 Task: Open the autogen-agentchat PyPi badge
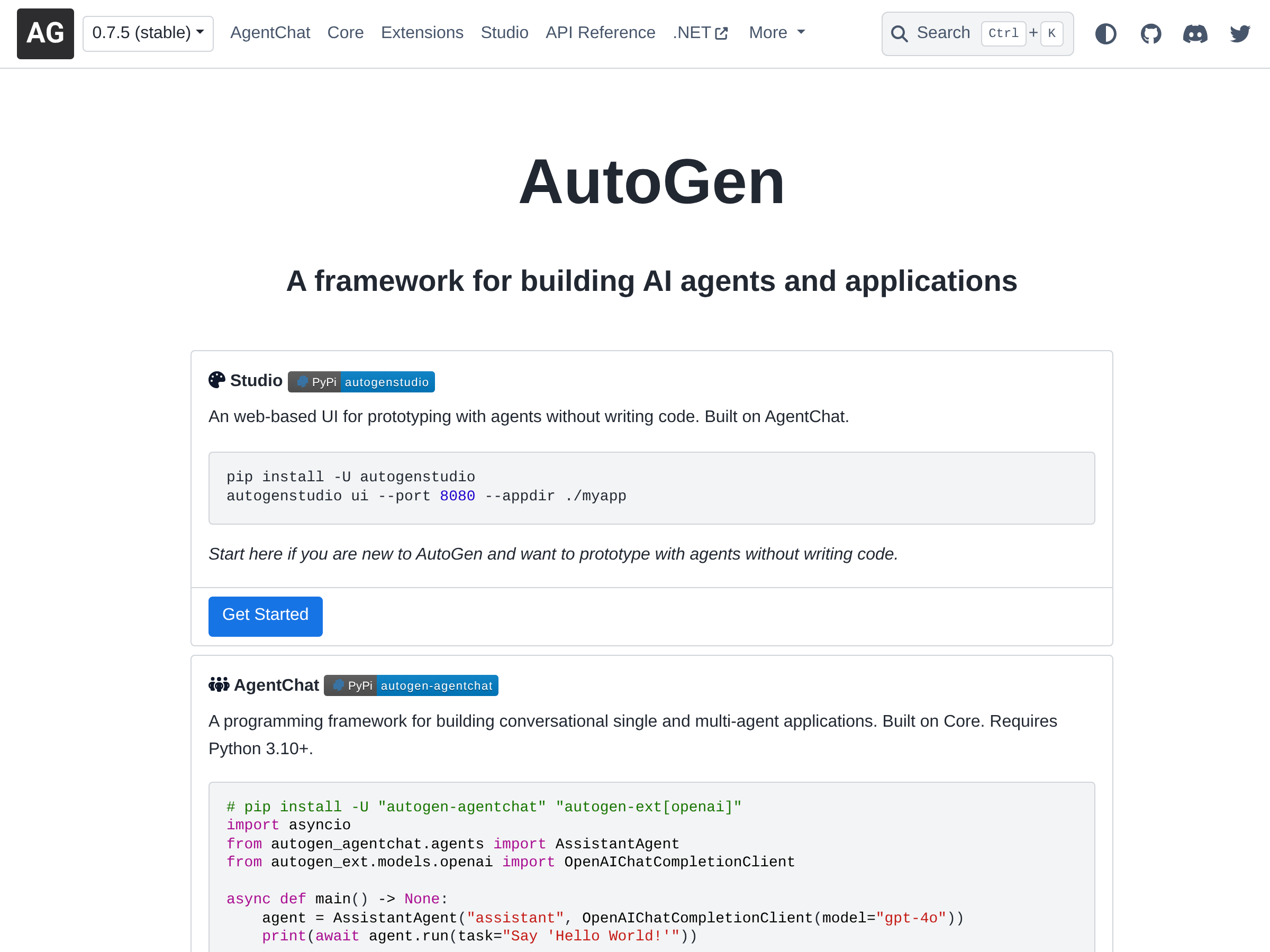(x=411, y=686)
